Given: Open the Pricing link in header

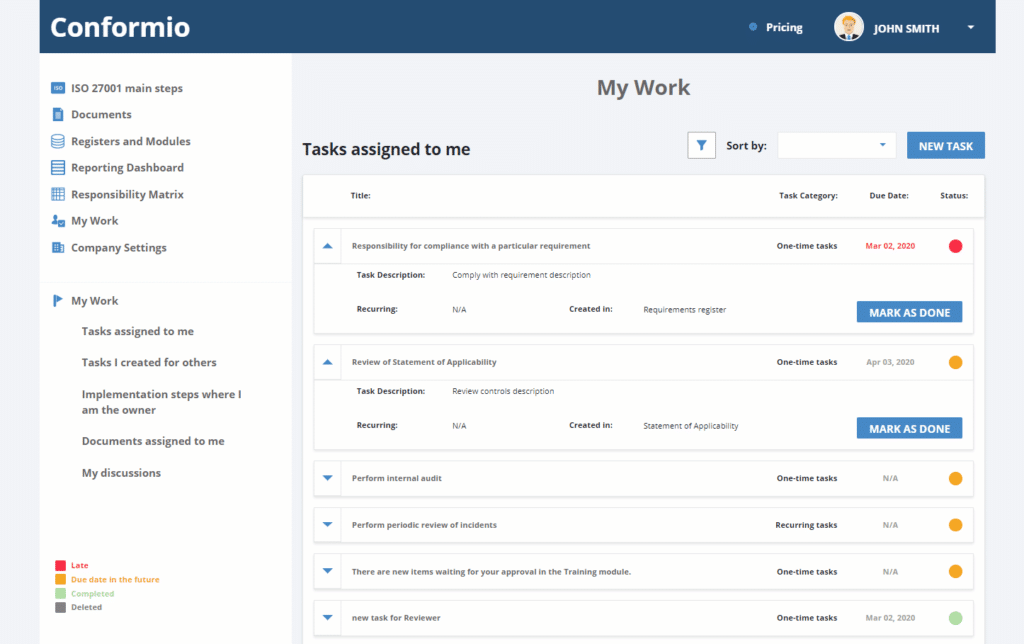Looking at the screenshot, I should click(x=784, y=28).
